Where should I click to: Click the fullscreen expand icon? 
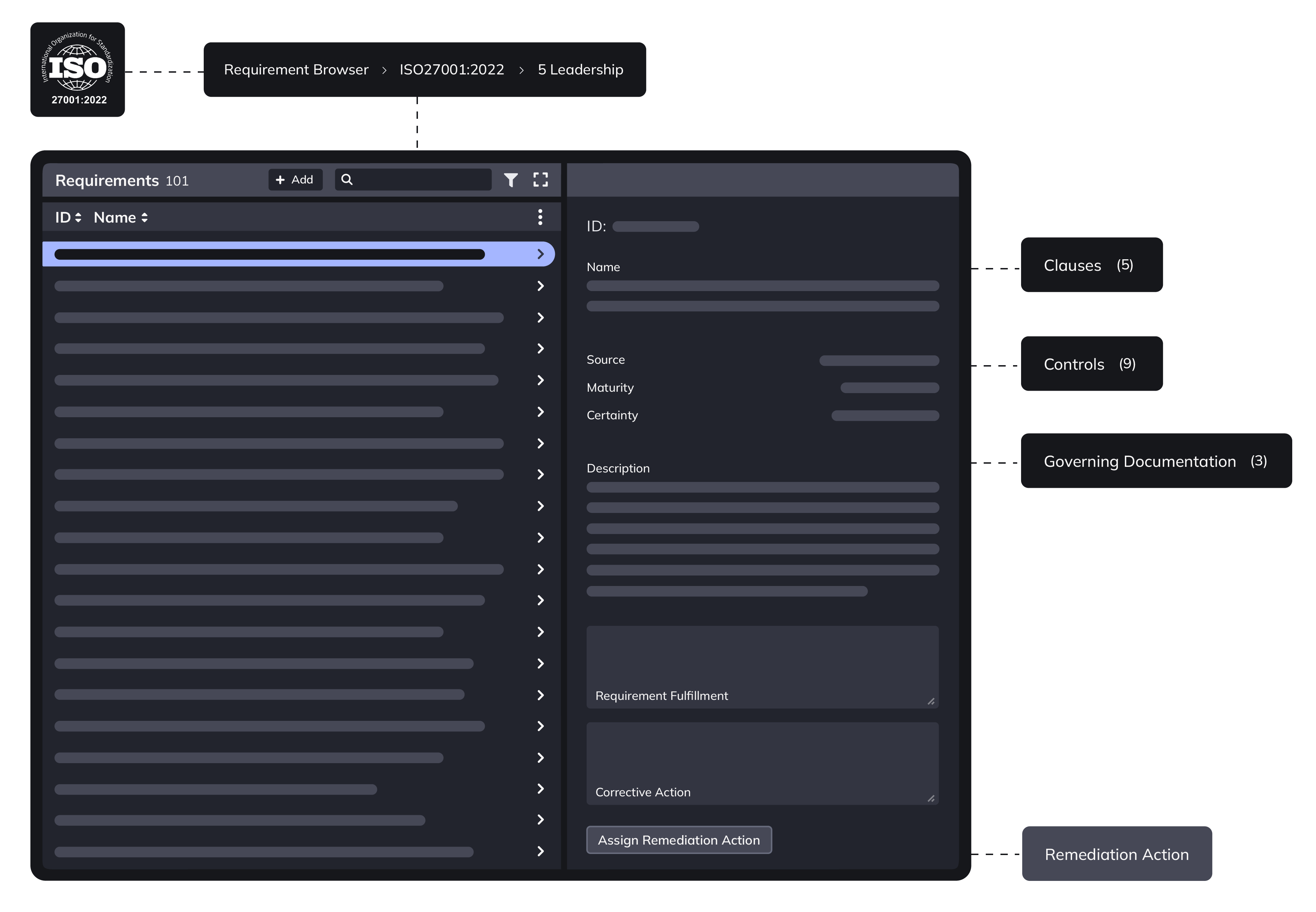tap(540, 180)
